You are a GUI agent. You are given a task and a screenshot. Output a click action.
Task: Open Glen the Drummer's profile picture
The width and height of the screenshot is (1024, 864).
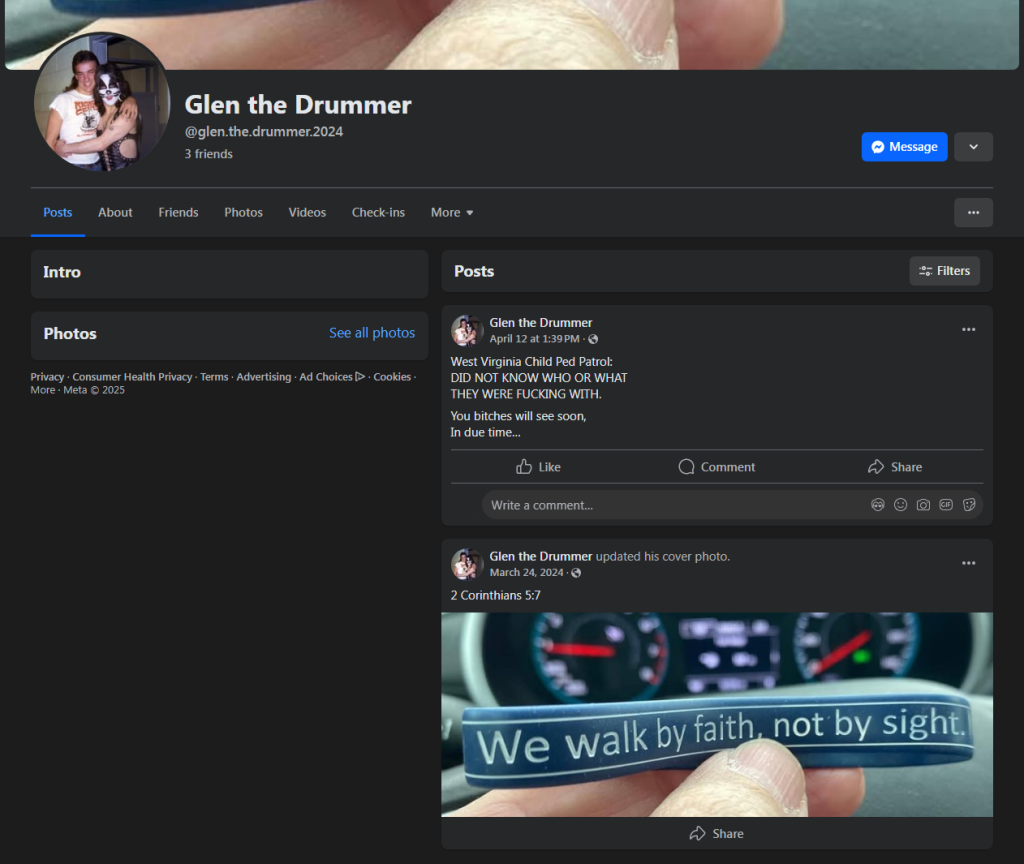102,101
